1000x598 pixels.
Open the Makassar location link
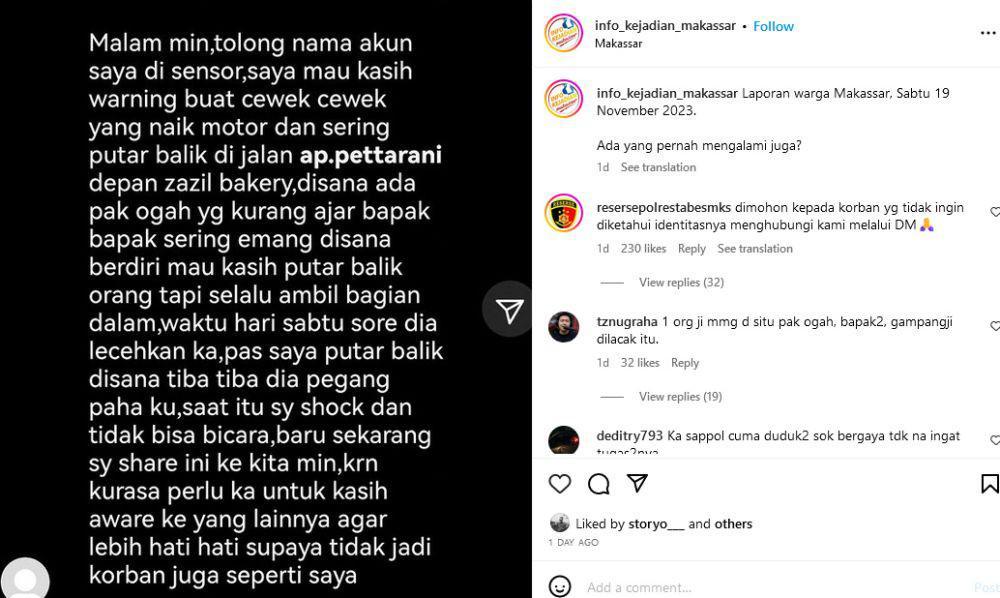coord(618,43)
